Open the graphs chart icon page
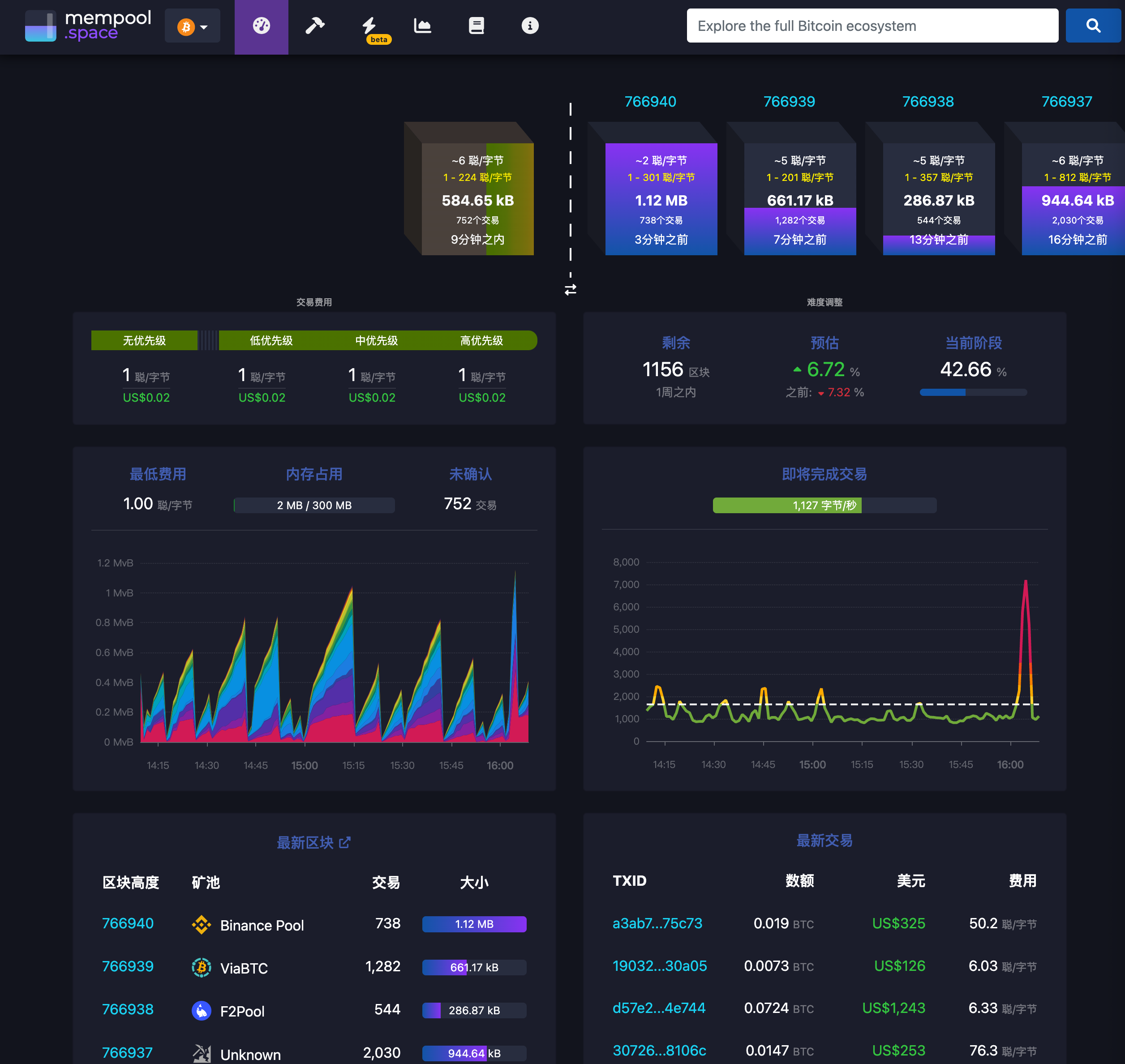Screen dimensions: 1125x1064 422,26
